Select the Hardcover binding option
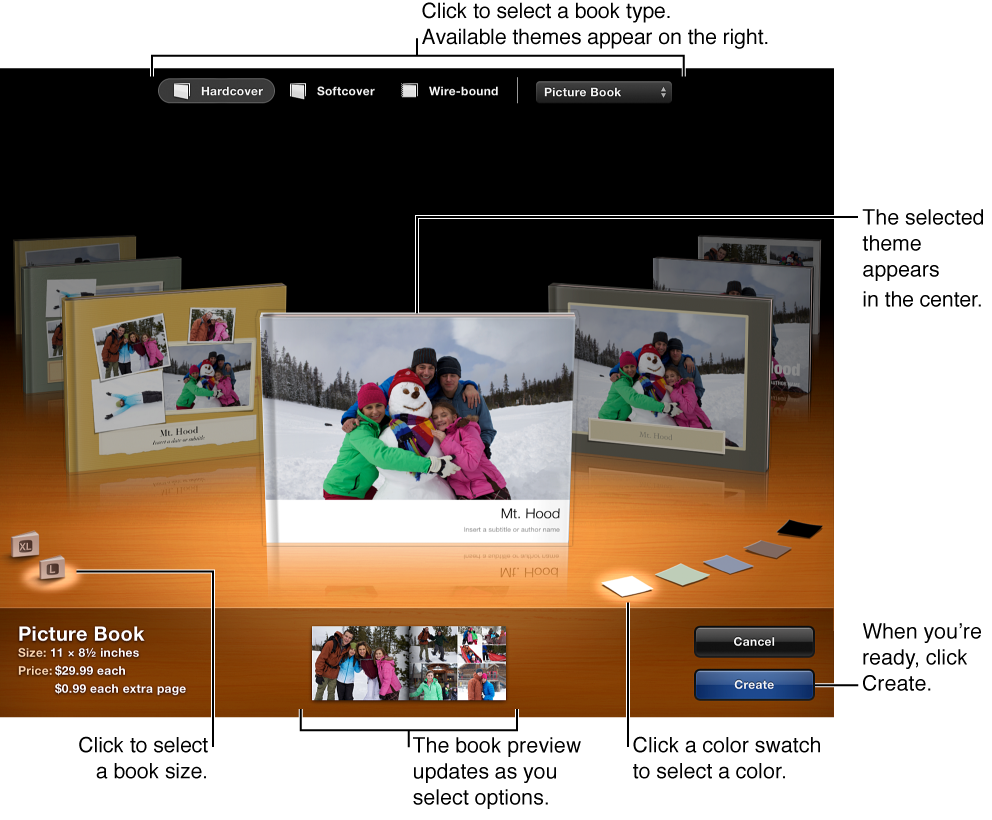Viewport: 992px width, 820px height. coord(216,91)
